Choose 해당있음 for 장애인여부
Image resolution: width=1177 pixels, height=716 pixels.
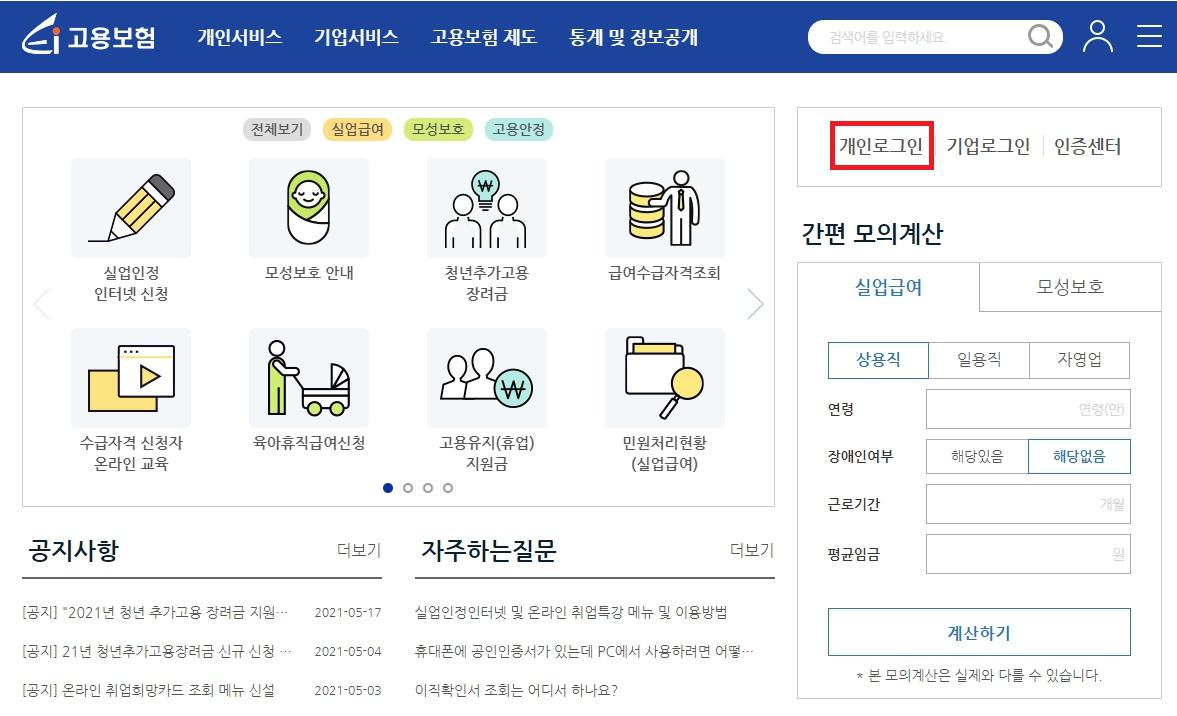point(977,456)
